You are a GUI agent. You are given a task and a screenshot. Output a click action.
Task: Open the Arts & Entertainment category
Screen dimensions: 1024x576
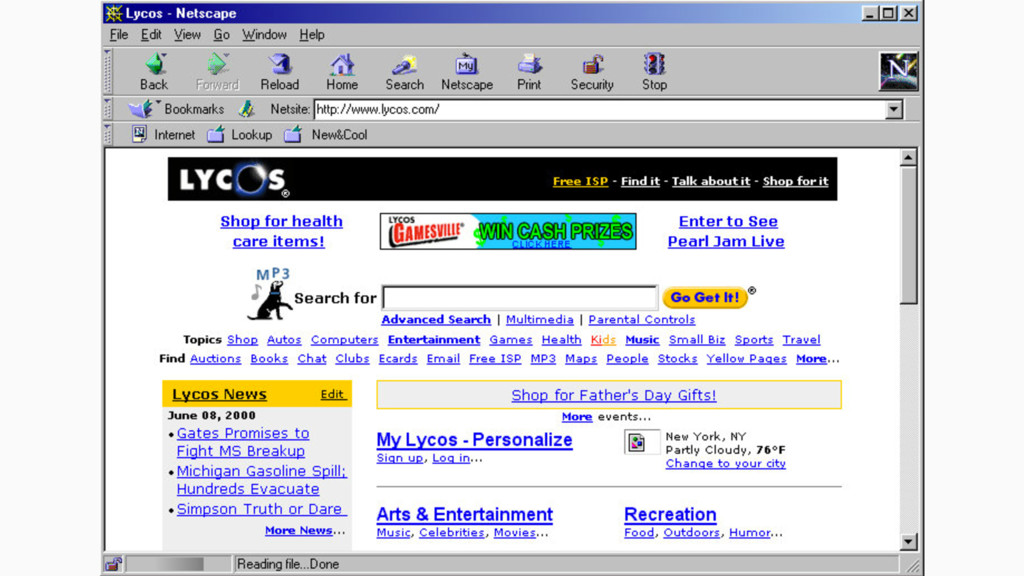tap(464, 515)
